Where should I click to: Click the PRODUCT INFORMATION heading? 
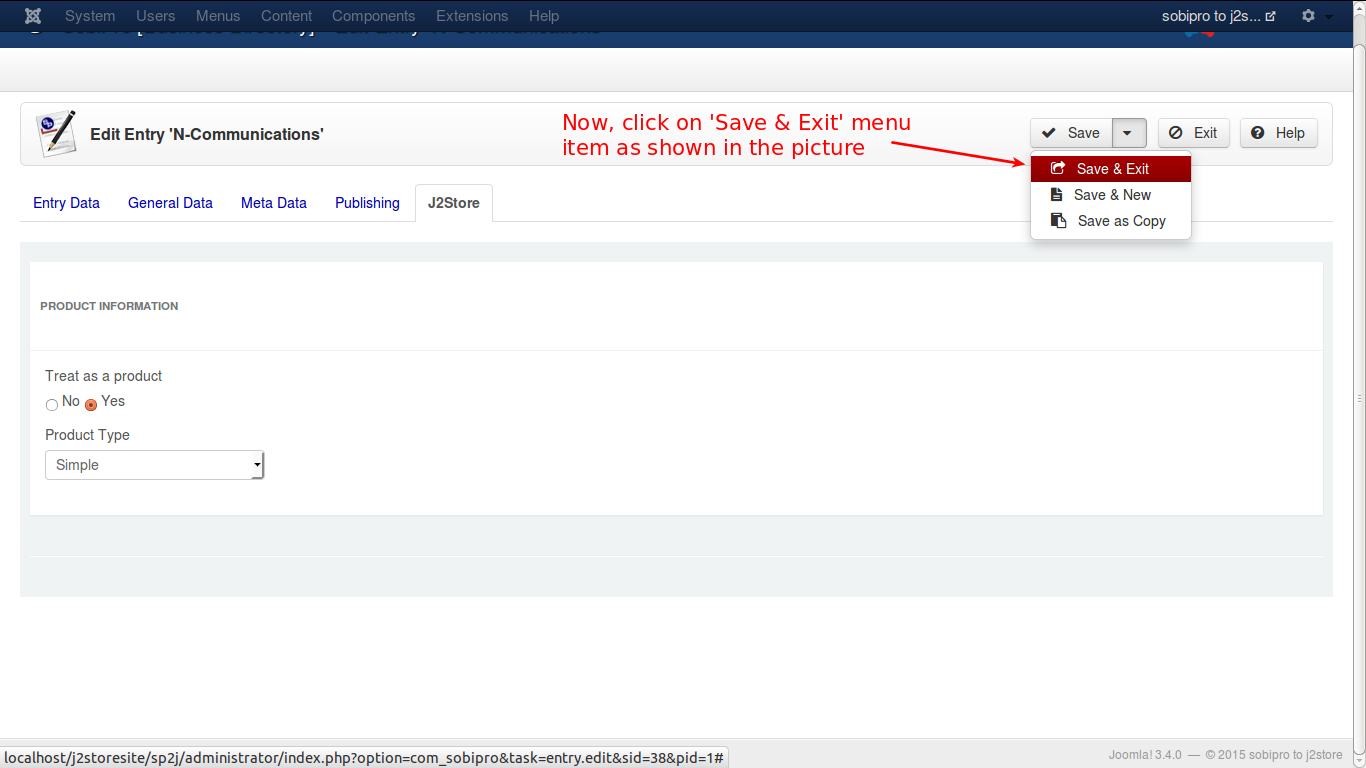(x=109, y=306)
